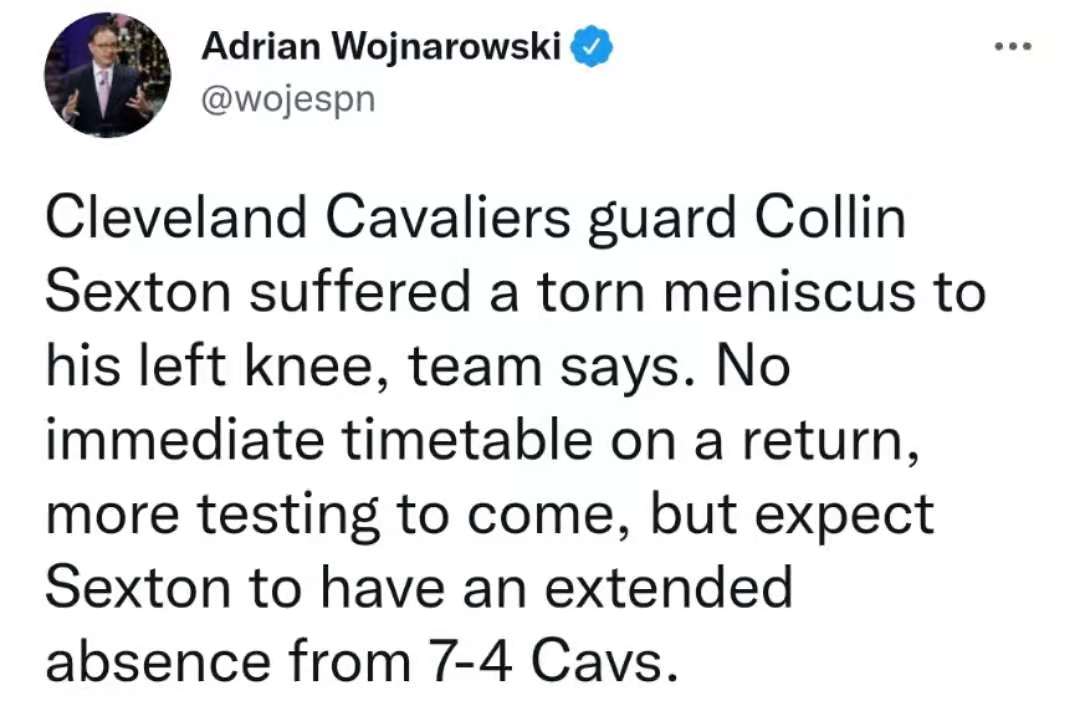The image size is (1080, 725).
Task: Open the tweet's three-dot more options menu
Action: click(1013, 47)
